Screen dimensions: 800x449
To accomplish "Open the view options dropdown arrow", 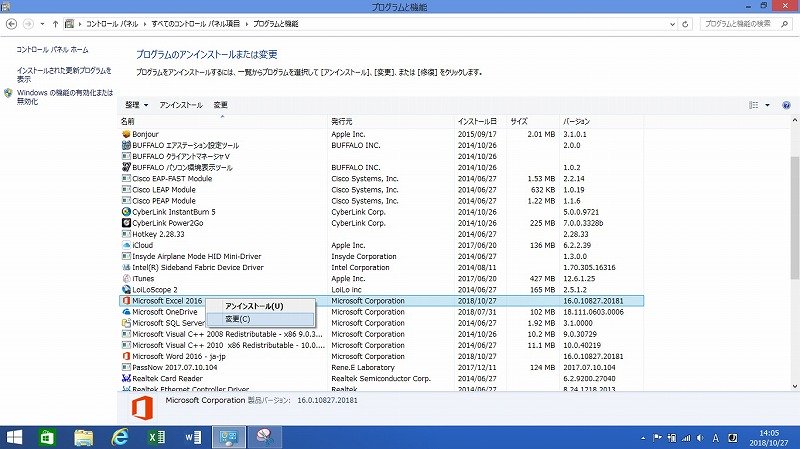I will point(767,105).
